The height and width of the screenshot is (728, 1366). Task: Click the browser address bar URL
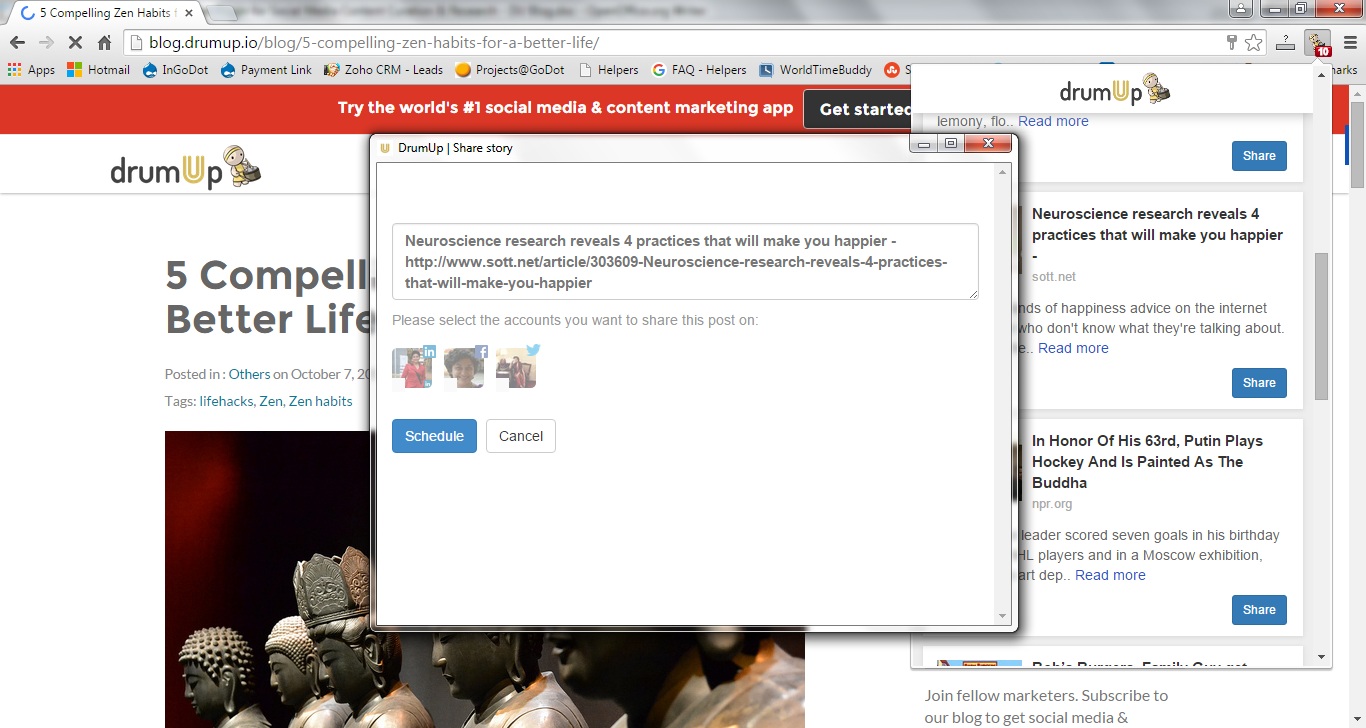point(374,43)
